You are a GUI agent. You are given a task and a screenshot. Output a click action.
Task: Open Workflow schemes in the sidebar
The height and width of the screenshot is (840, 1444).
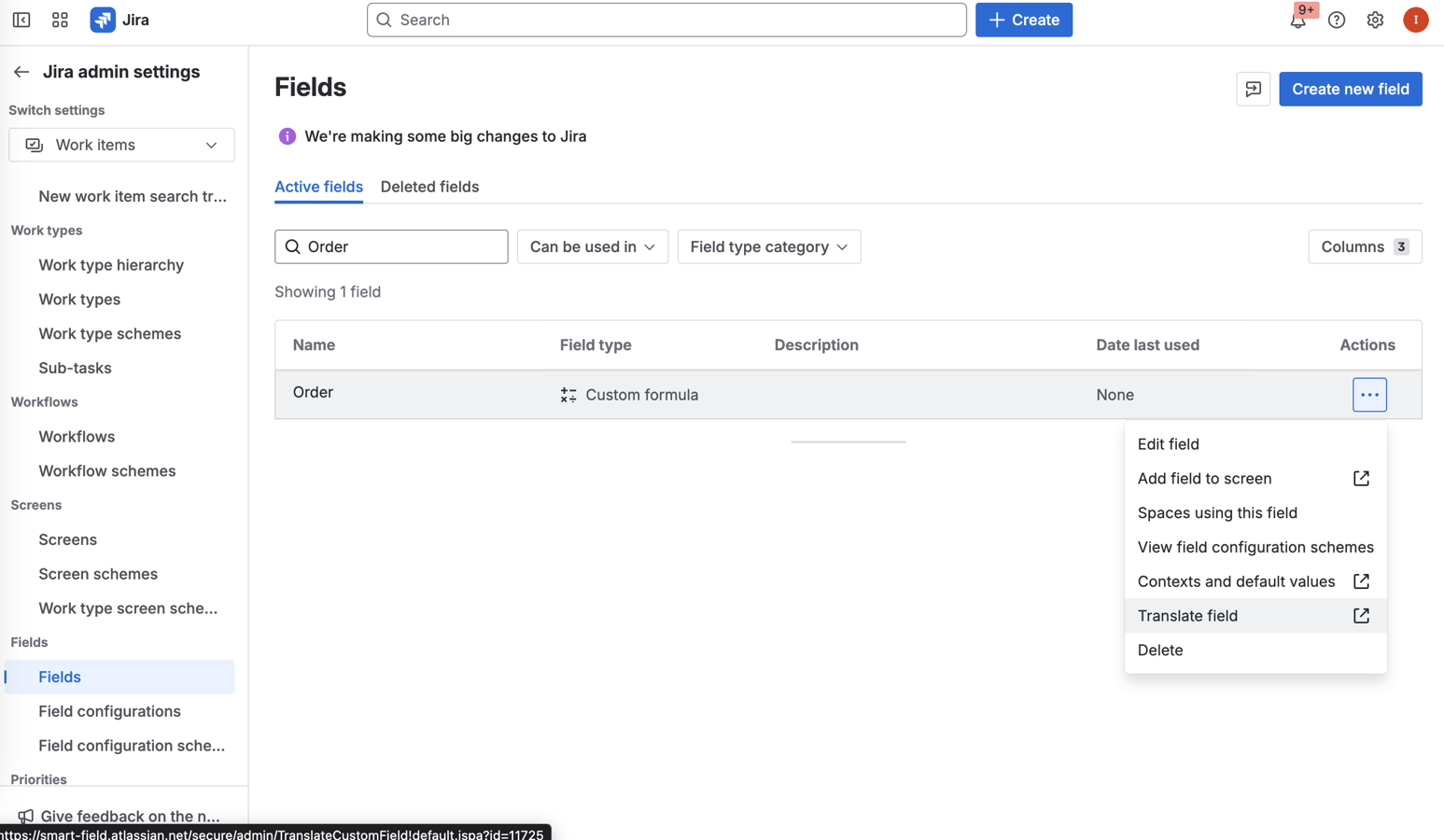[x=106, y=470]
